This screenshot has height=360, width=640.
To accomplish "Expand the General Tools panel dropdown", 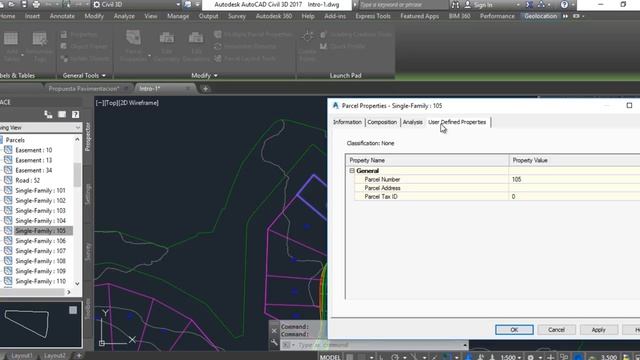I will [x=104, y=76].
